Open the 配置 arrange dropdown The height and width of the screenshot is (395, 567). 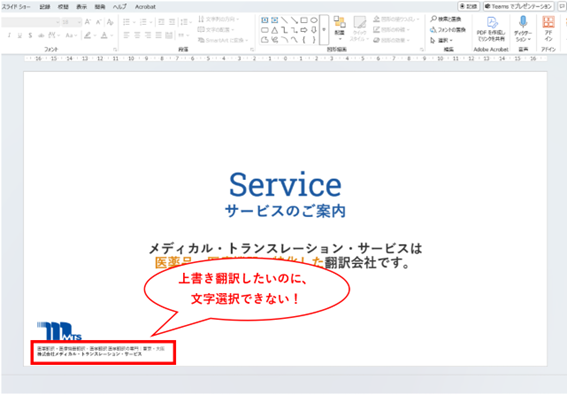tap(339, 28)
